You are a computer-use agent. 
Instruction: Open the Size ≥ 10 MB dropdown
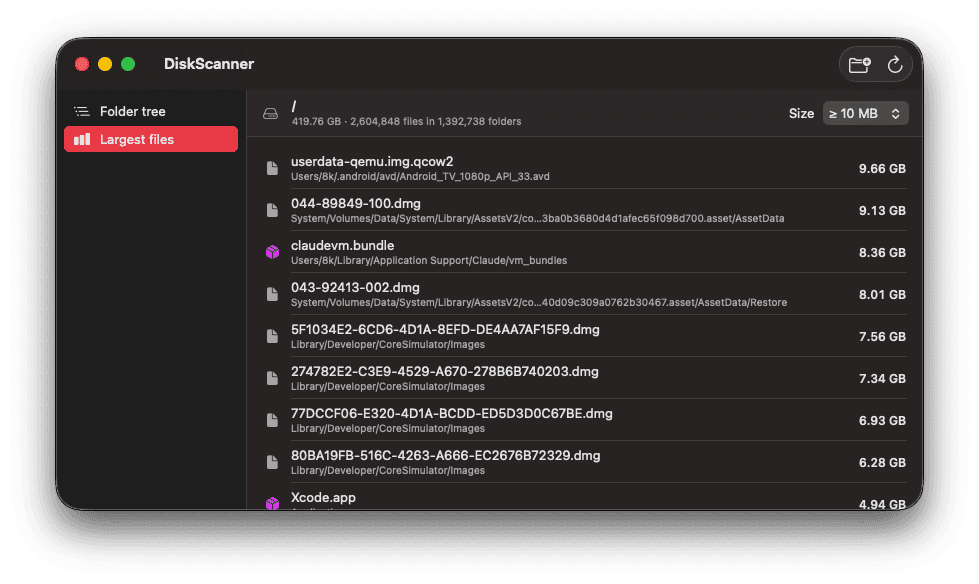coord(865,113)
